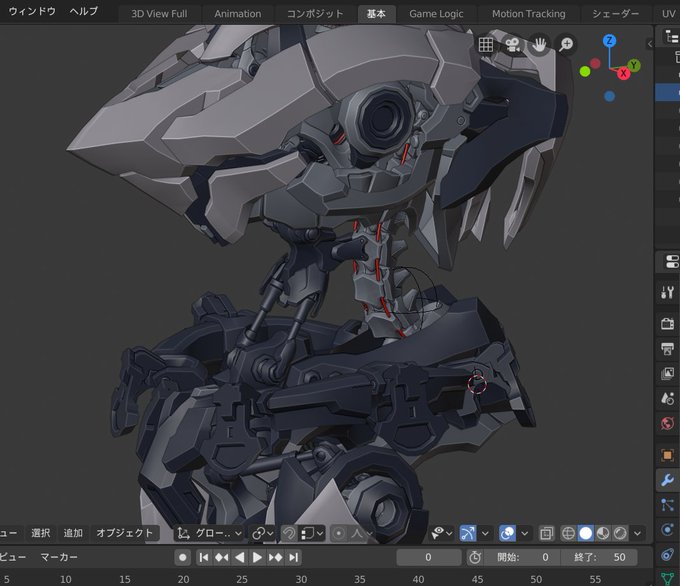680x586 pixels.
Task: Click frame 30 on timeline ruler
Action: pos(301,579)
